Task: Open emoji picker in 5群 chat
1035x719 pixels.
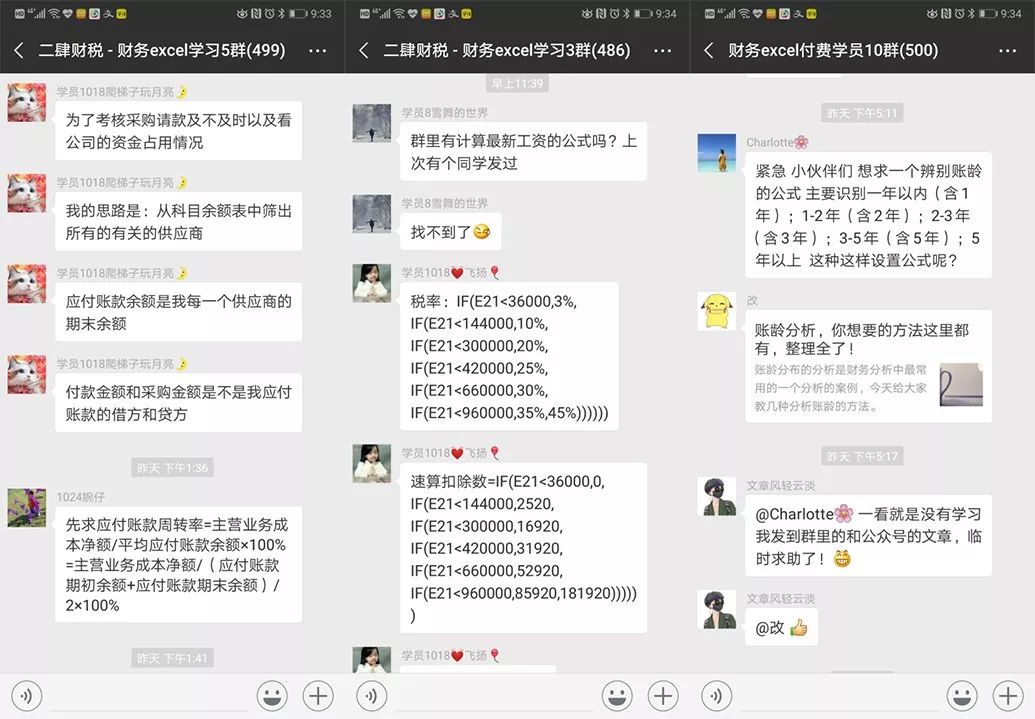Action: (x=272, y=695)
